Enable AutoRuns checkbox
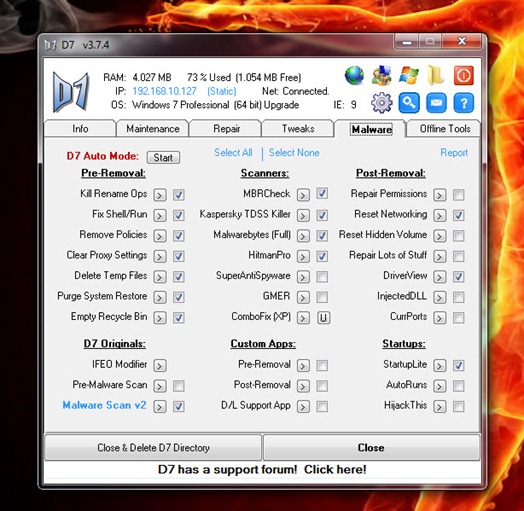 point(458,386)
